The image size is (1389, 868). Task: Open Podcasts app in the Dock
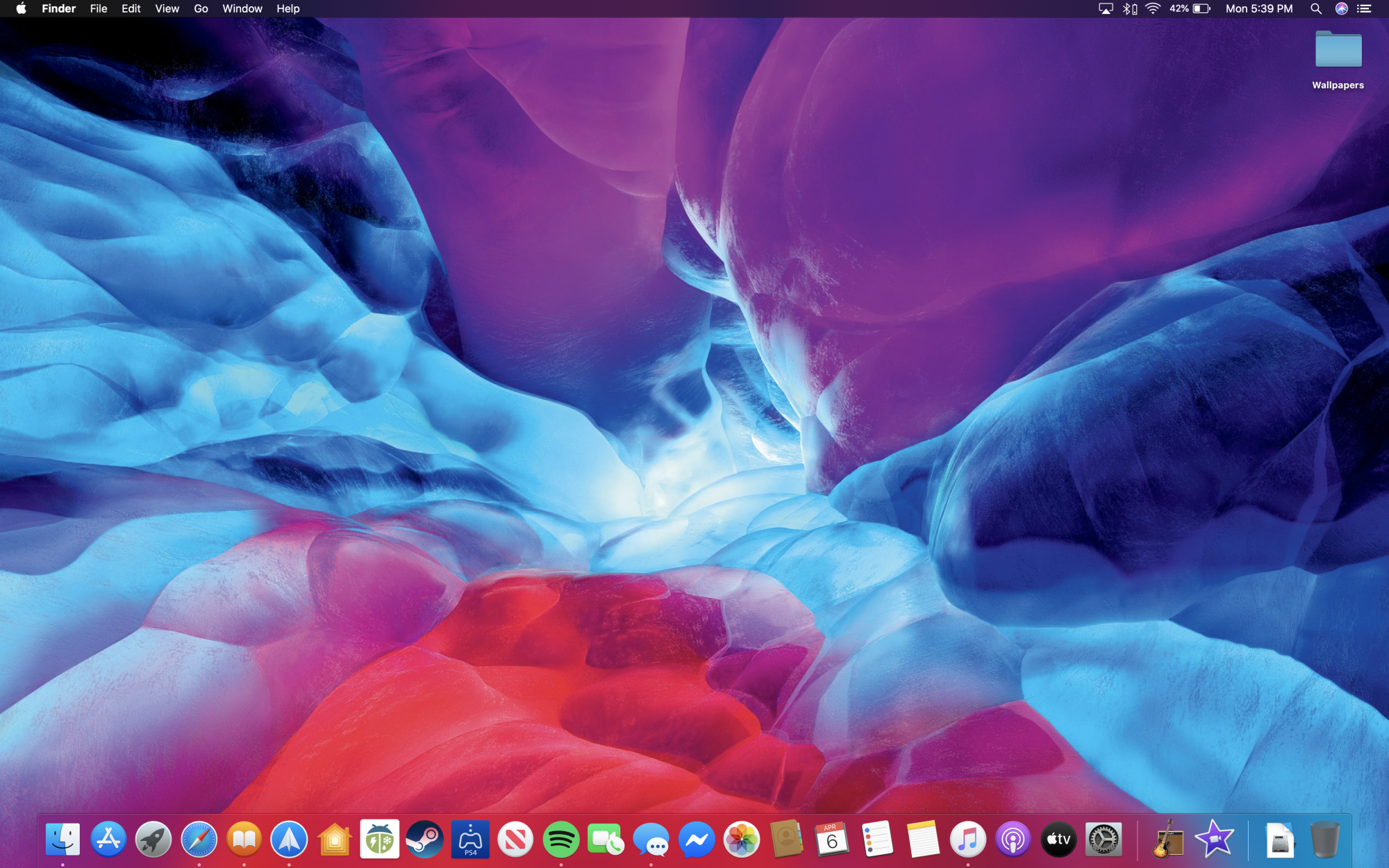point(1013,839)
